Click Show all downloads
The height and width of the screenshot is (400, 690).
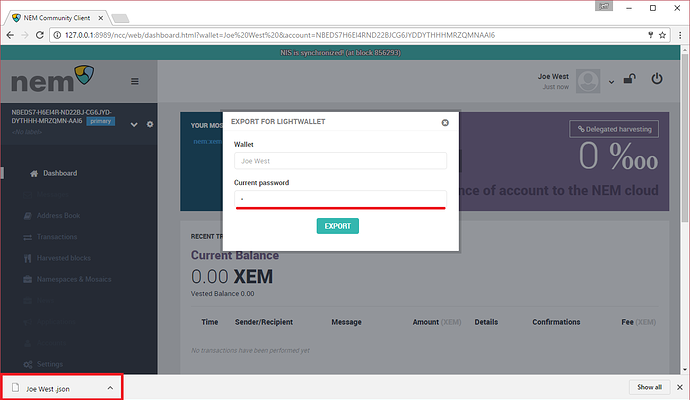click(x=650, y=387)
